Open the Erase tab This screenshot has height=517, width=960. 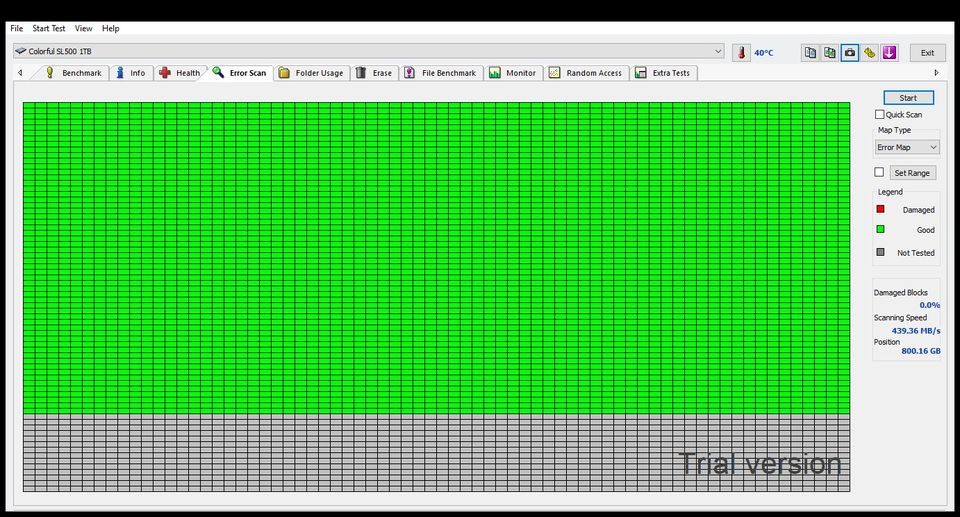point(374,73)
